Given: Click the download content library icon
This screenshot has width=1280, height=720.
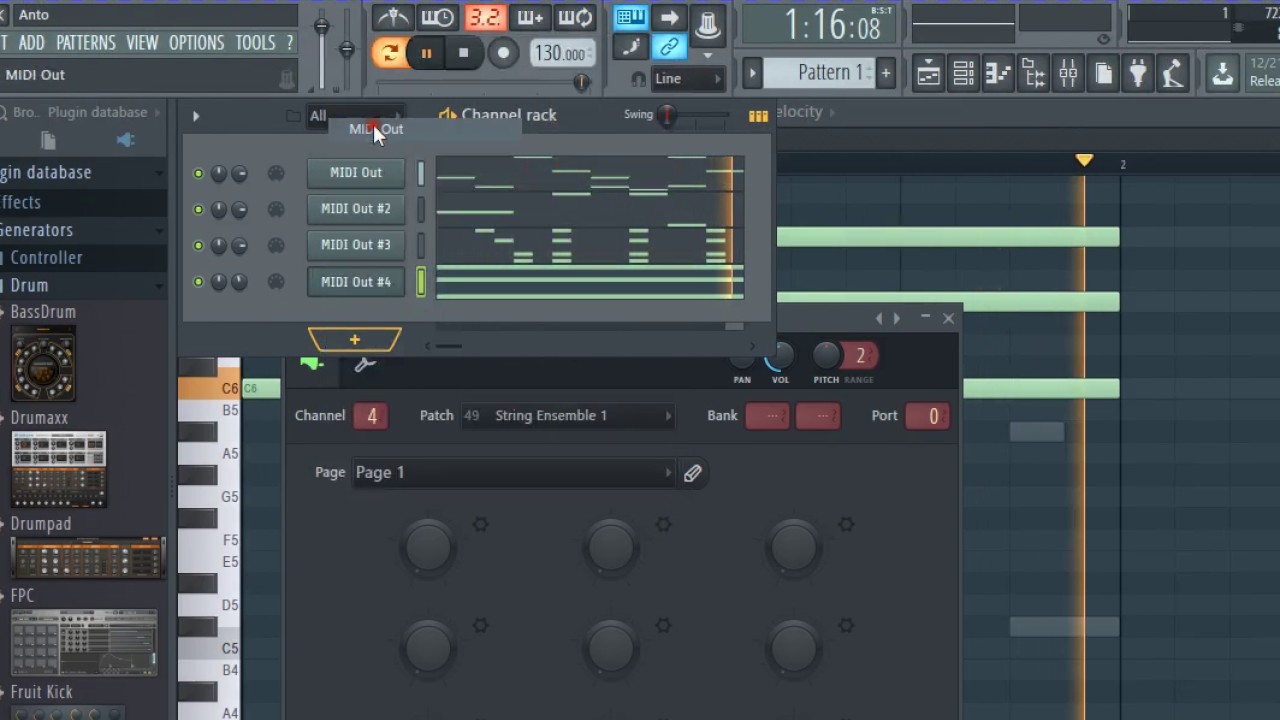Looking at the screenshot, I should pos(1222,73).
